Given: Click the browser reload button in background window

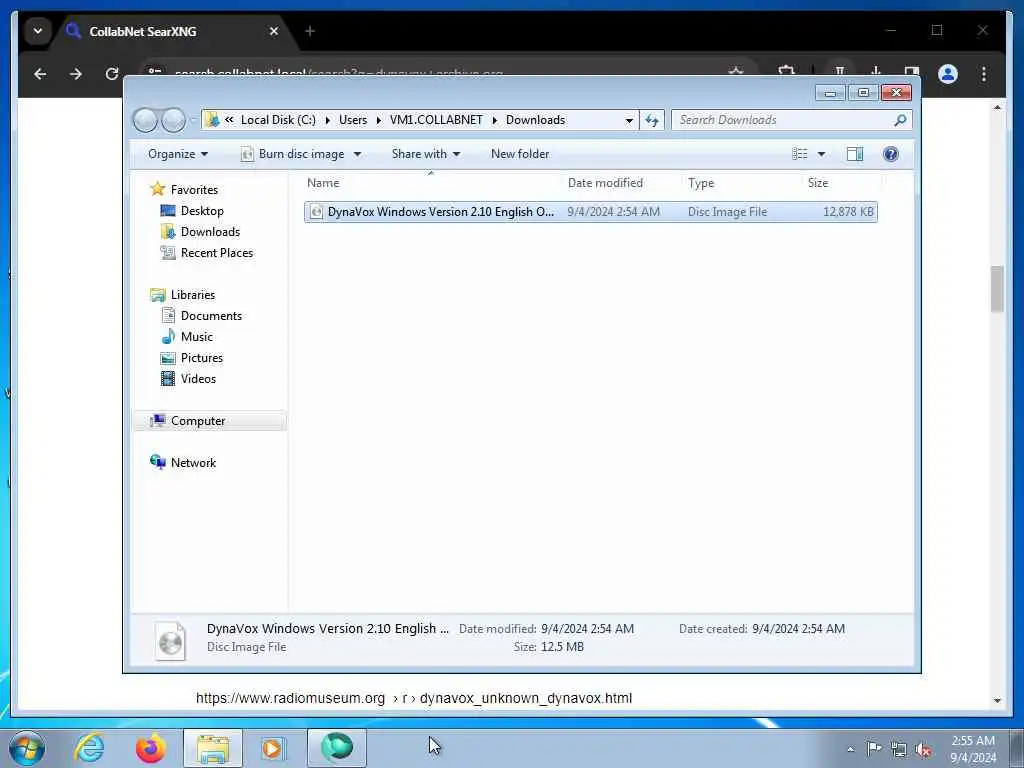Looking at the screenshot, I should [x=112, y=74].
